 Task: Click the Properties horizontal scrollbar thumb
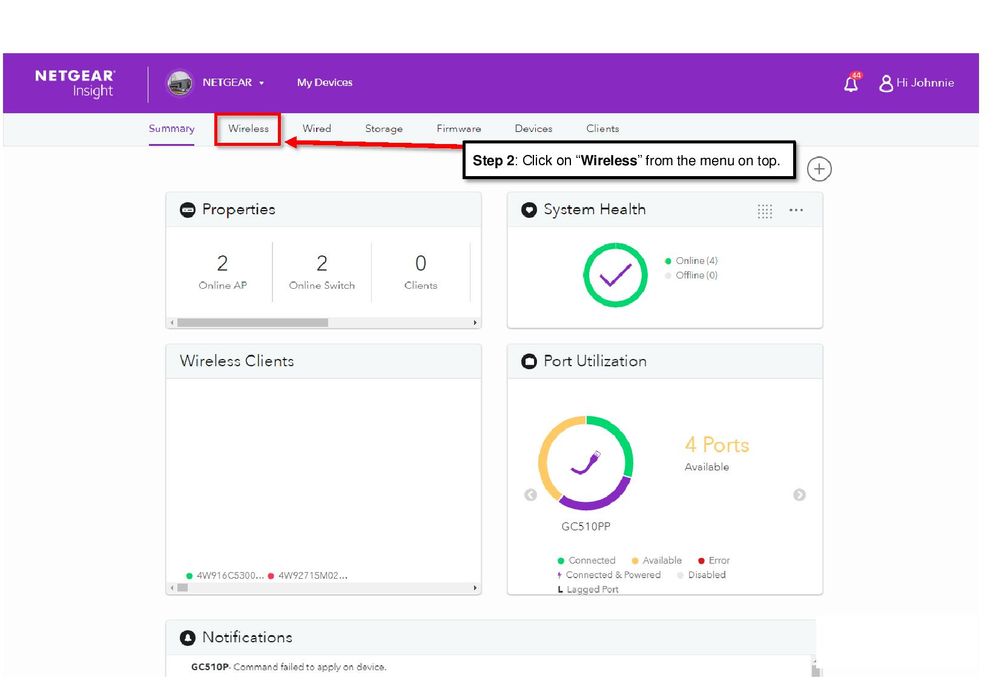(253, 323)
